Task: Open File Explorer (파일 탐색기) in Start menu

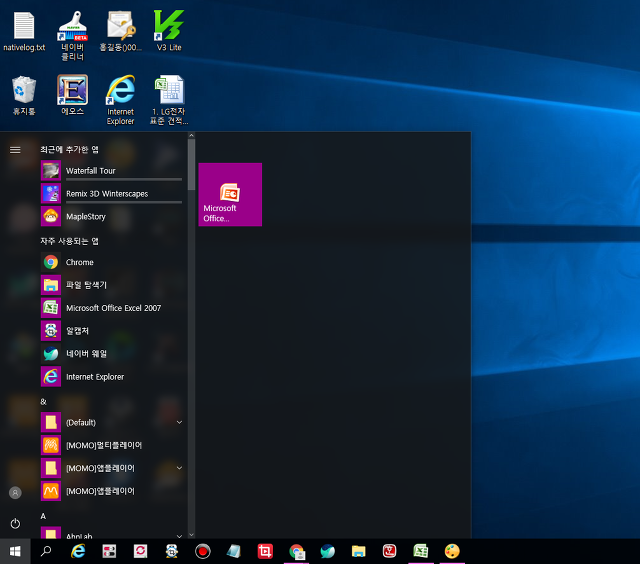Action: [111, 285]
